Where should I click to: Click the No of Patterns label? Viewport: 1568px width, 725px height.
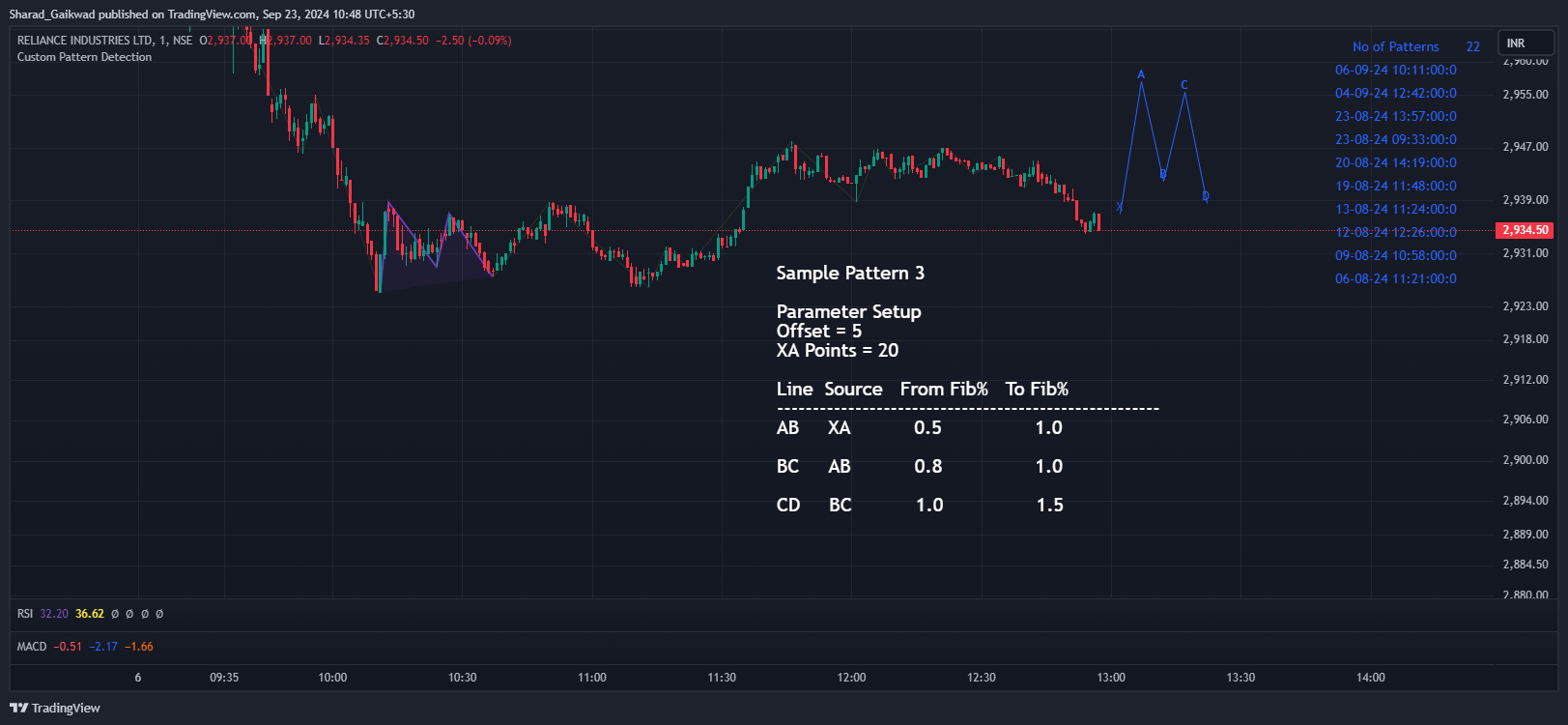click(x=1395, y=46)
